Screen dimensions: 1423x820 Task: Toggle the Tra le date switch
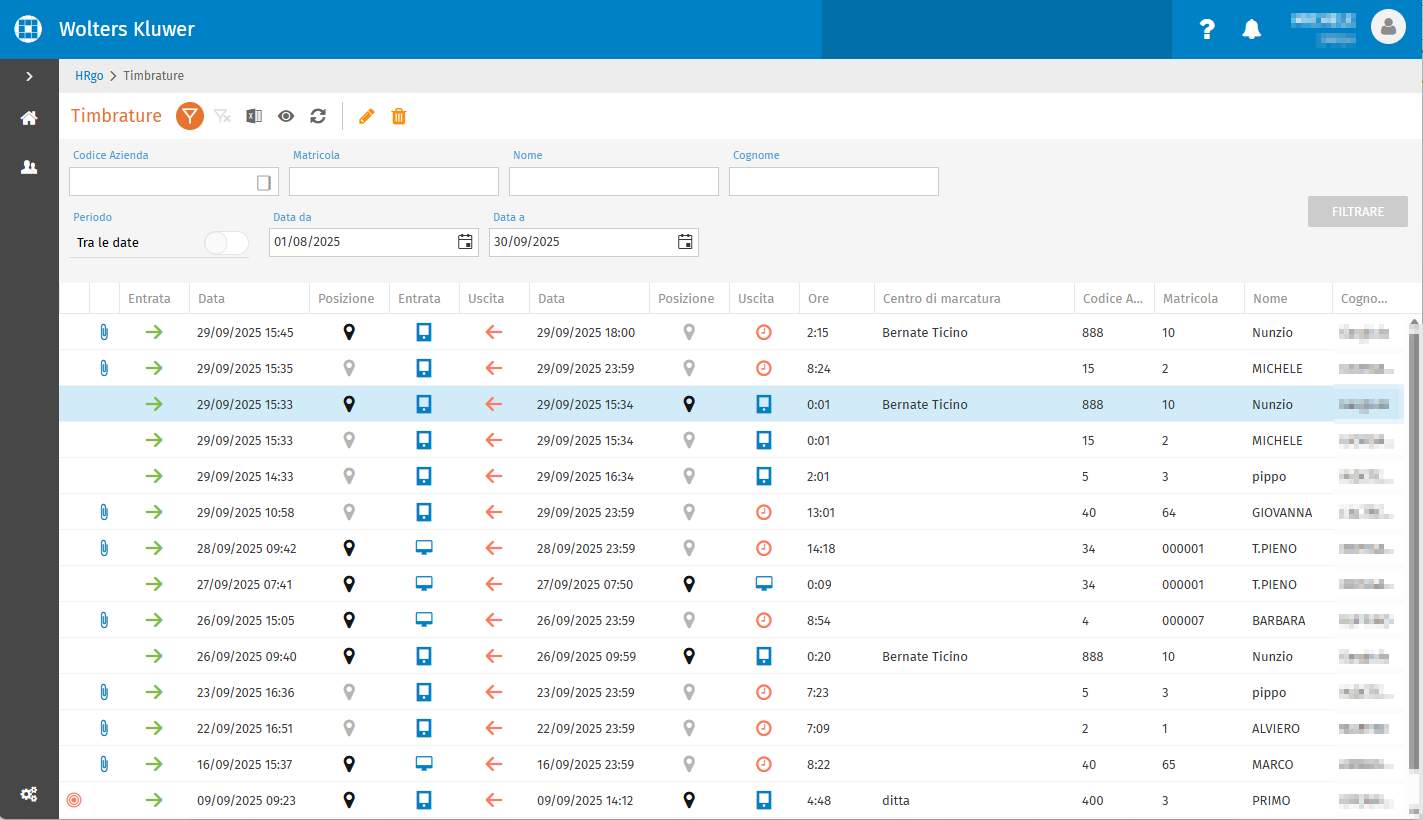pyautogui.click(x=226, y=243)
